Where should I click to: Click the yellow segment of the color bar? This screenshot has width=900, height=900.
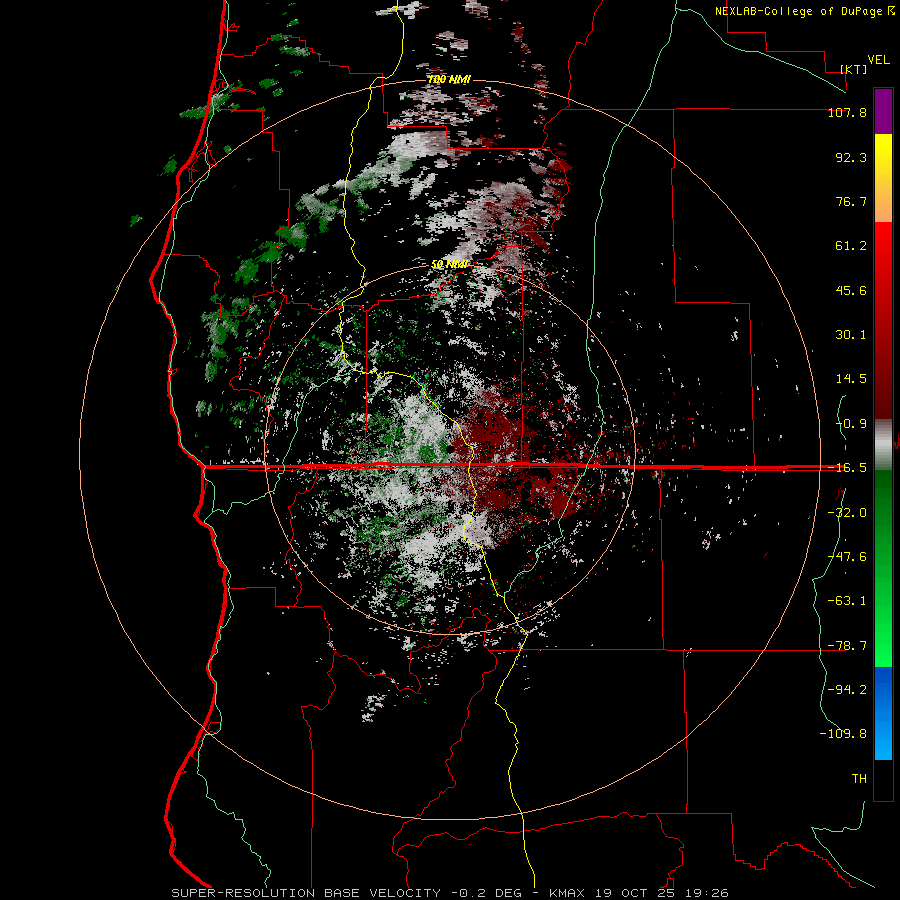pyautogui.click(x=883, y=156)
